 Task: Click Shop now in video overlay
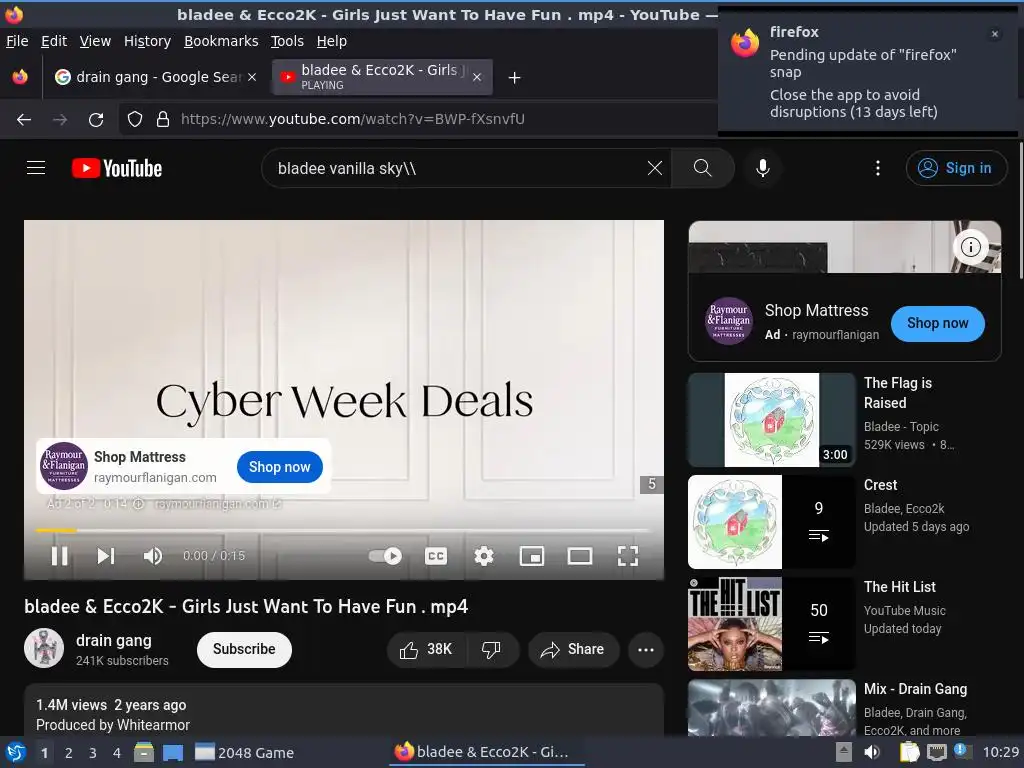280,467
